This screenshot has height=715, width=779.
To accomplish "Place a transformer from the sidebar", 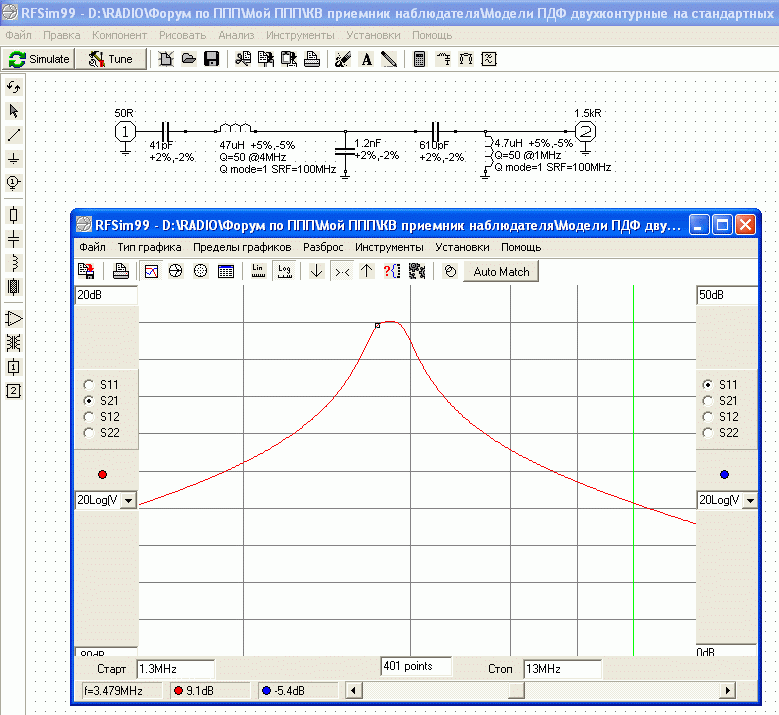I will coord(13,342).
